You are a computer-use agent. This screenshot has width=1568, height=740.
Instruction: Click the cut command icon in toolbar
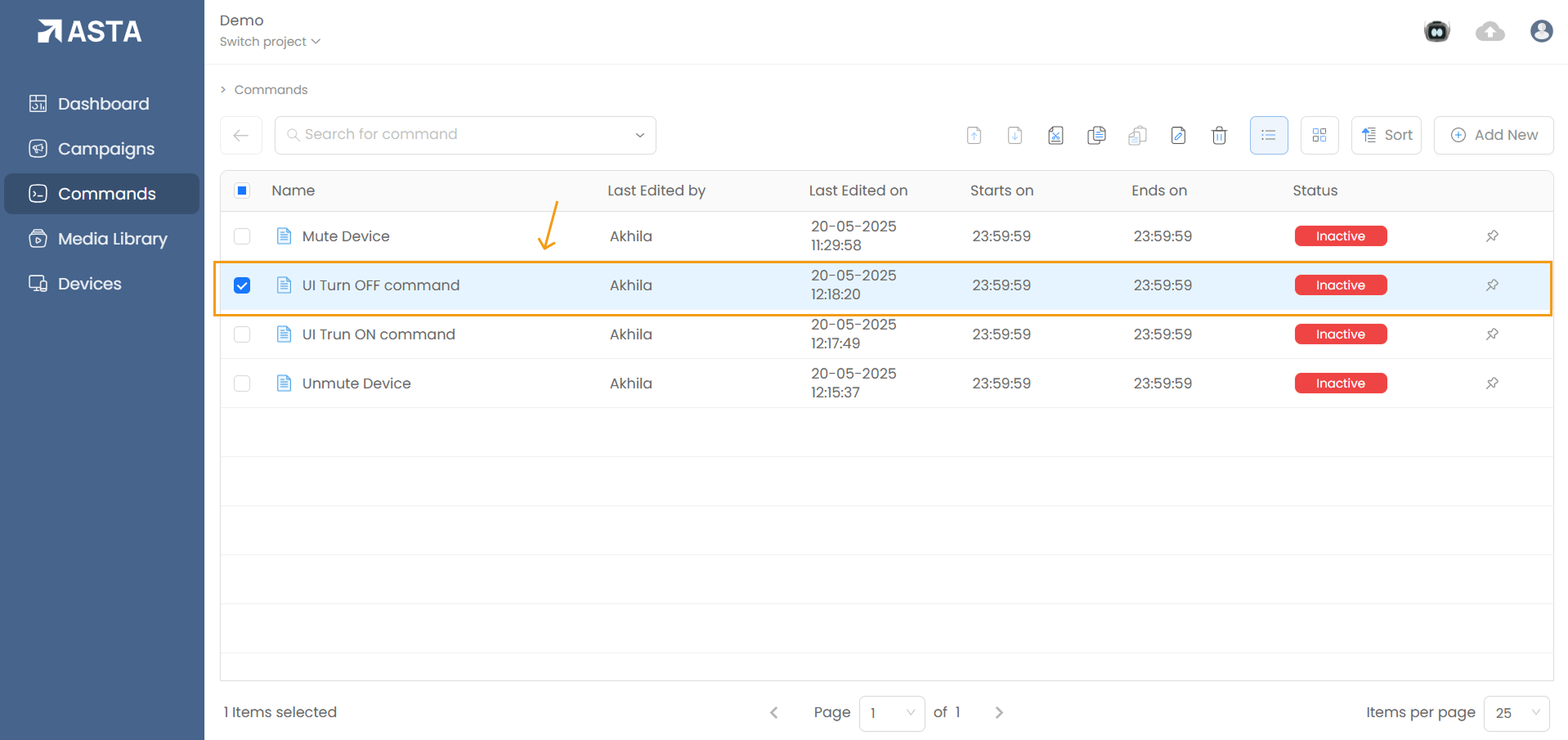[x=1055, y=136]
